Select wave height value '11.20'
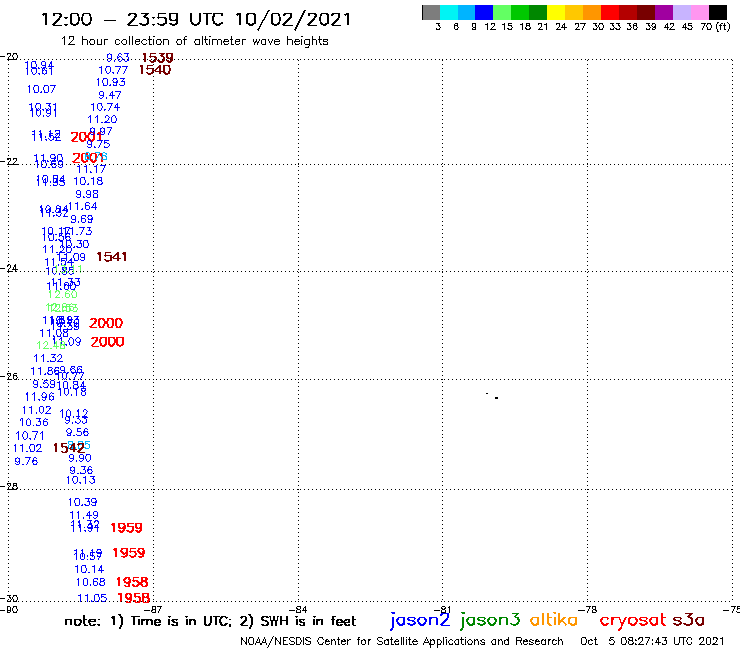This screenshot has width=740, height=650. pyautogui.click(x=102, y=119)
